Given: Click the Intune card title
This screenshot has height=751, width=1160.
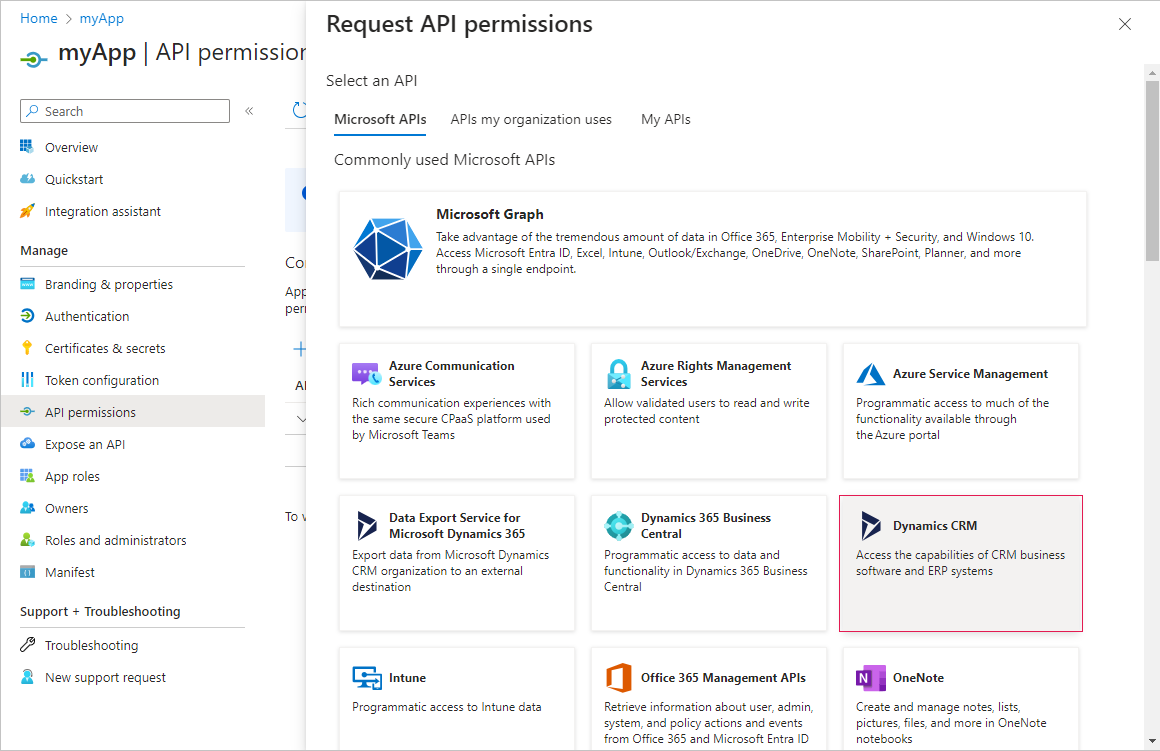Looking at the screenshot, I should (x=407, y=678).
